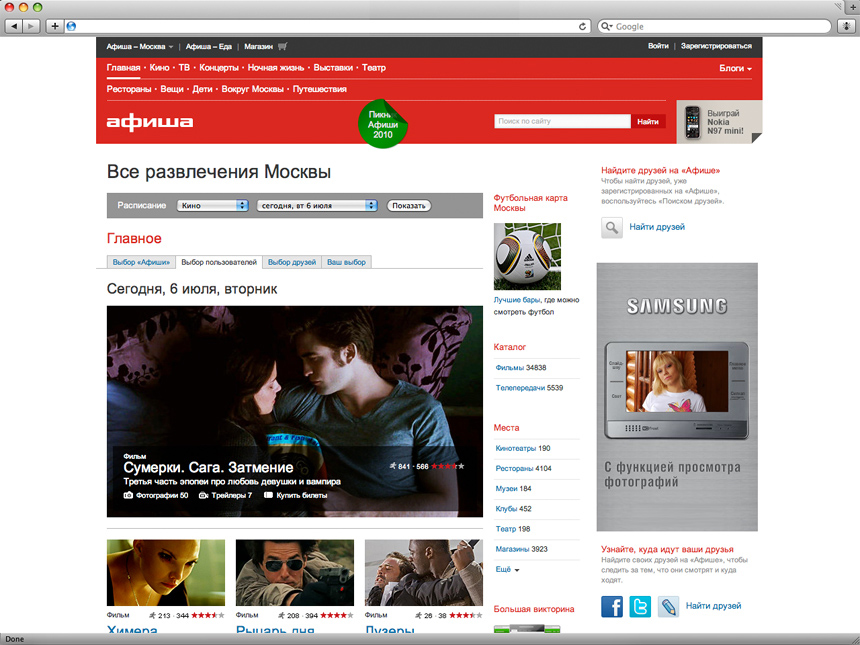Open the Магазины 3923 link
The height and width of the screenshot is (645, 860).
pos(521,549)
